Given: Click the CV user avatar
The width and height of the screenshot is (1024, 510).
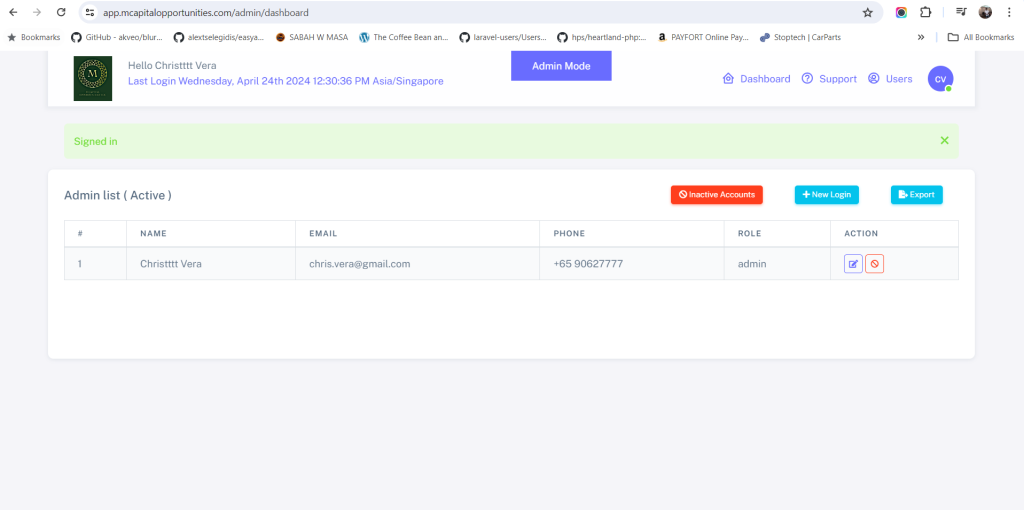Looking at the screenshot, I should pyautogui.click(x=940, y=79).
